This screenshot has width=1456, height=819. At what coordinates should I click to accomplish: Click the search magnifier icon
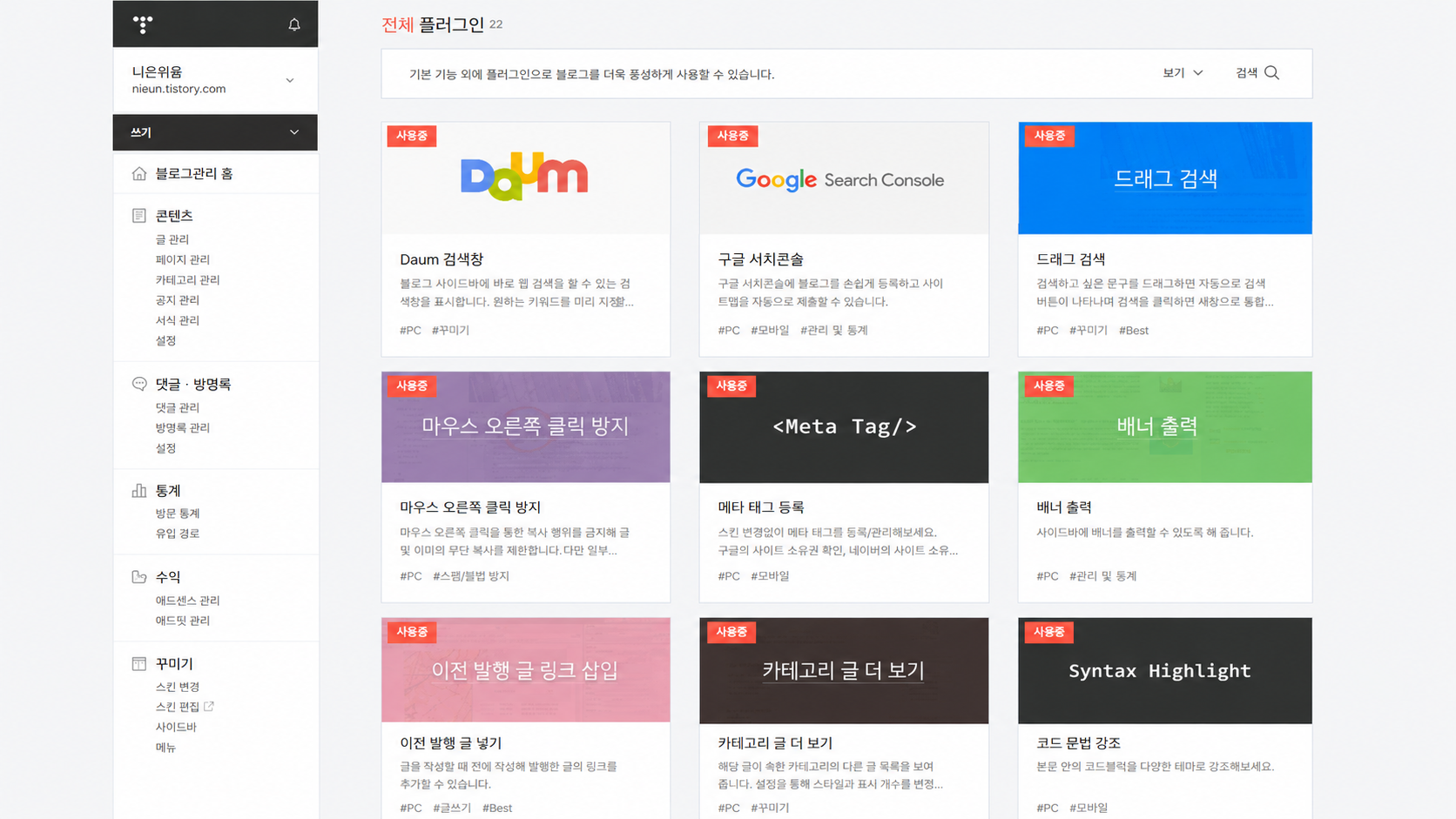pyautogui.click(x=1271, y=73)
